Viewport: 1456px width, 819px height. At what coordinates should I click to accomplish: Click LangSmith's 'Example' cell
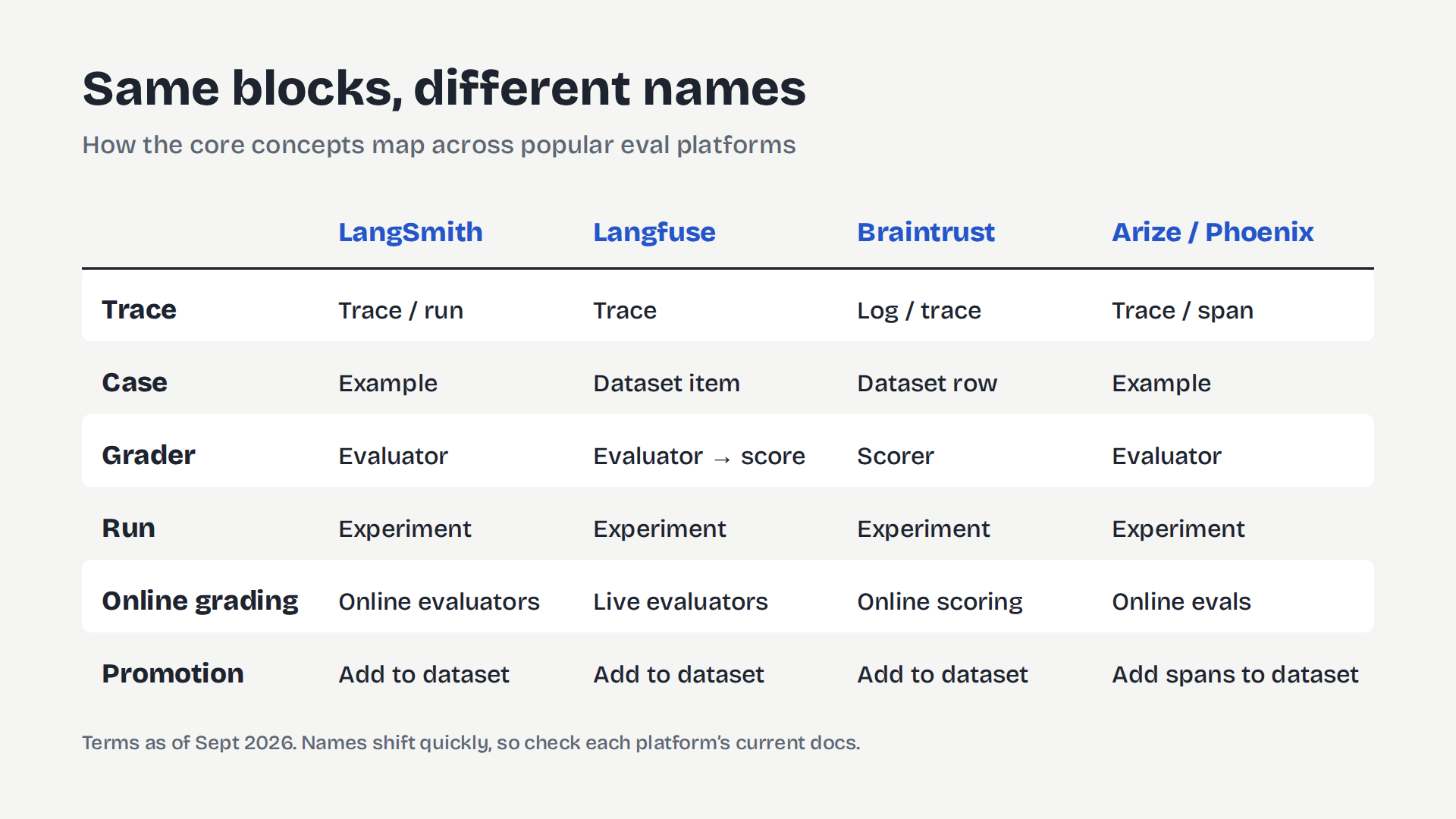(388, 383)
